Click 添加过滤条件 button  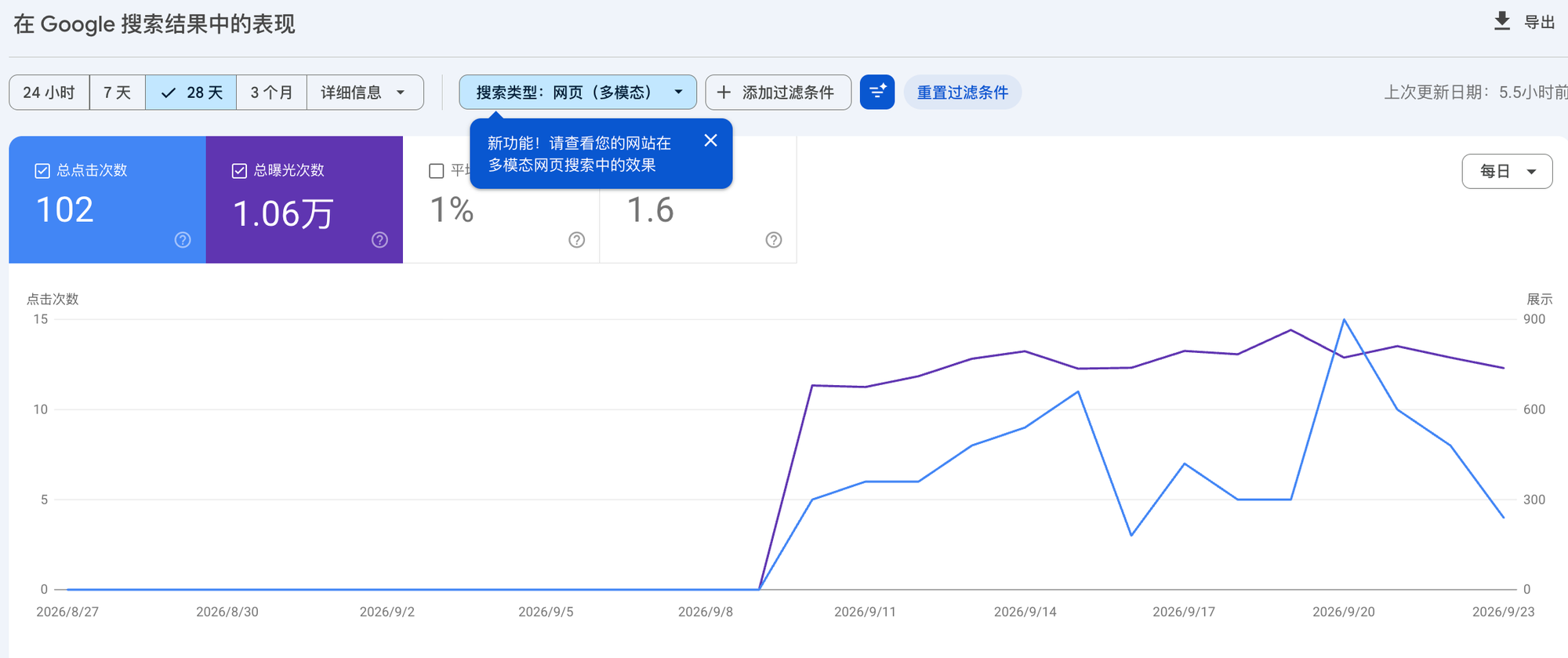click(778, 93)
